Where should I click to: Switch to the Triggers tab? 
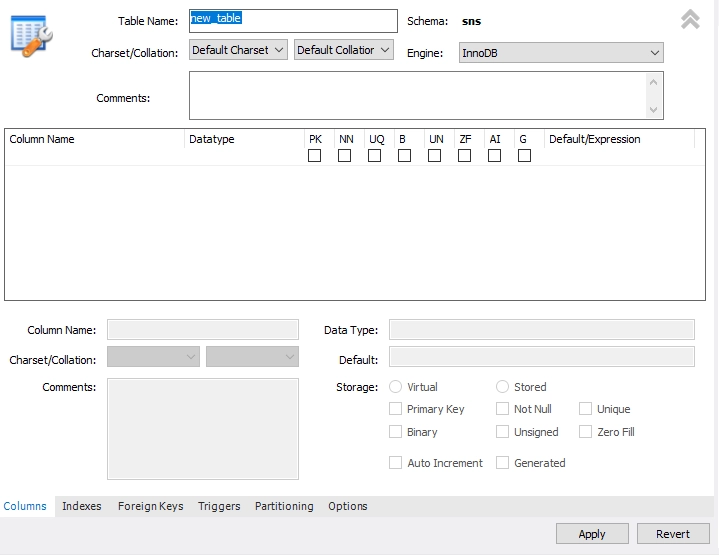219,506
